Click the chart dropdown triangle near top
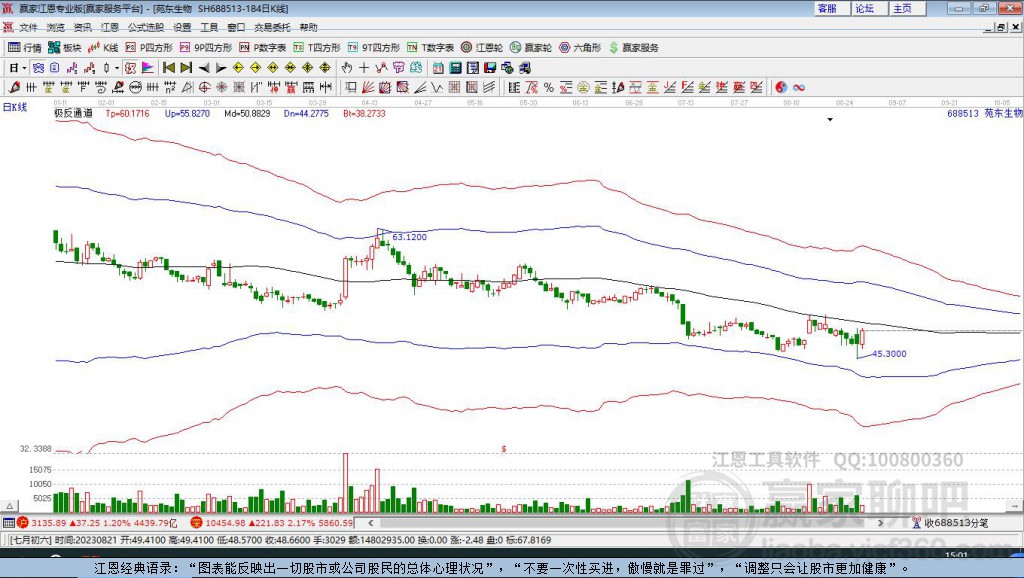The image size is (1024, 578). (830, 120)
